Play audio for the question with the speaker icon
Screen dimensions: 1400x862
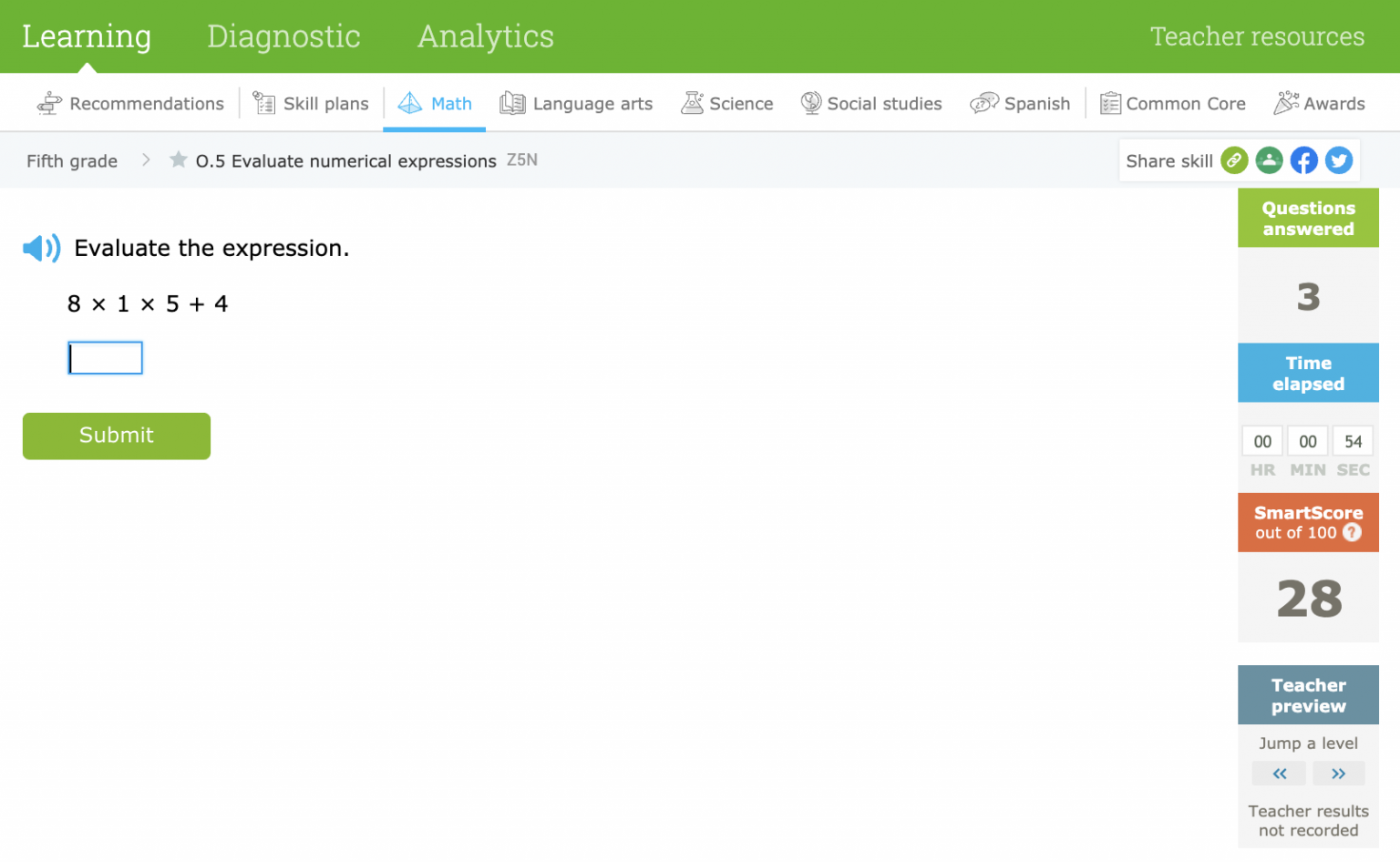click(x=40, y=247)
